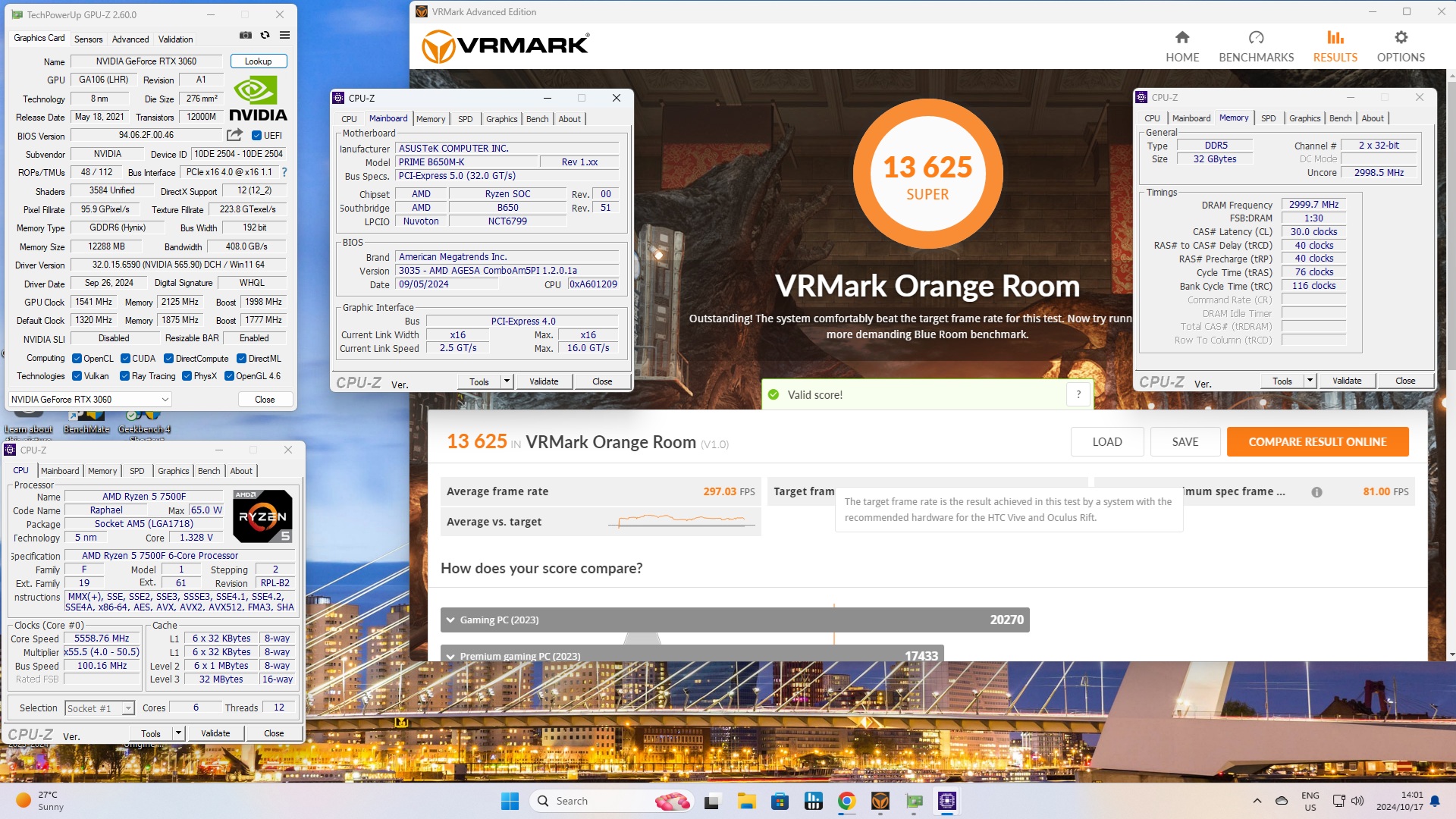Screen dimensions: 1456x819
Task: Click the taskbar Search box
Action: 611,801
